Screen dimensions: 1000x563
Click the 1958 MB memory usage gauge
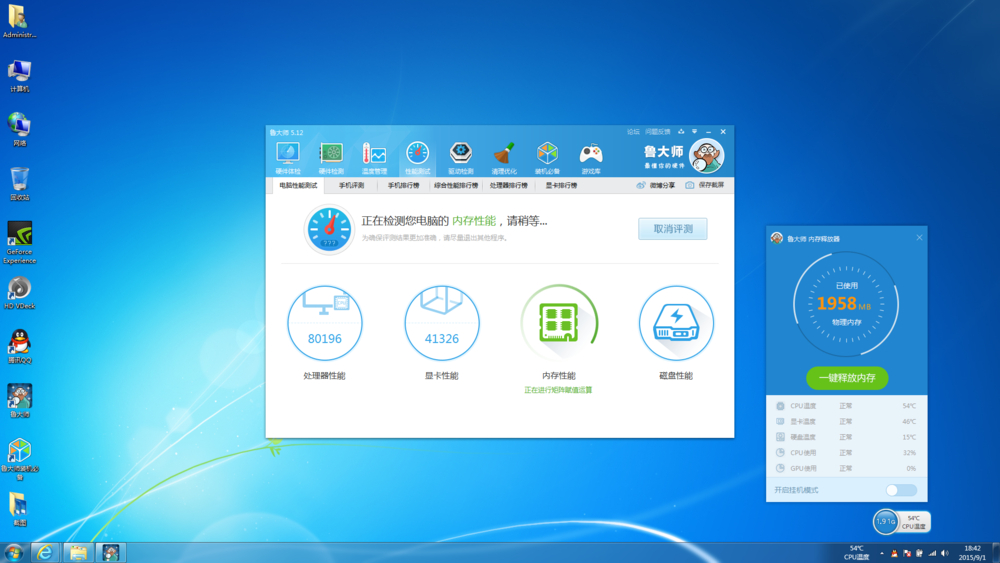846,304
